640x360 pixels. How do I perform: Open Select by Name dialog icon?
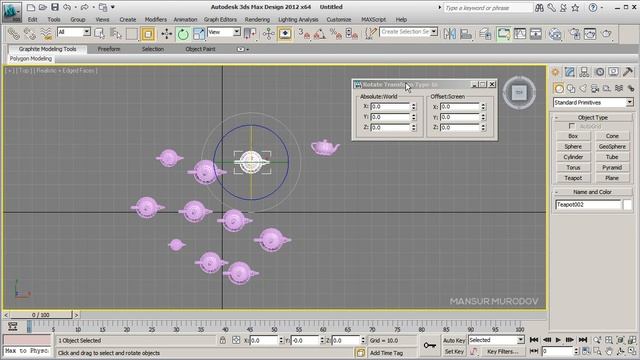click(x=116, y=33)
